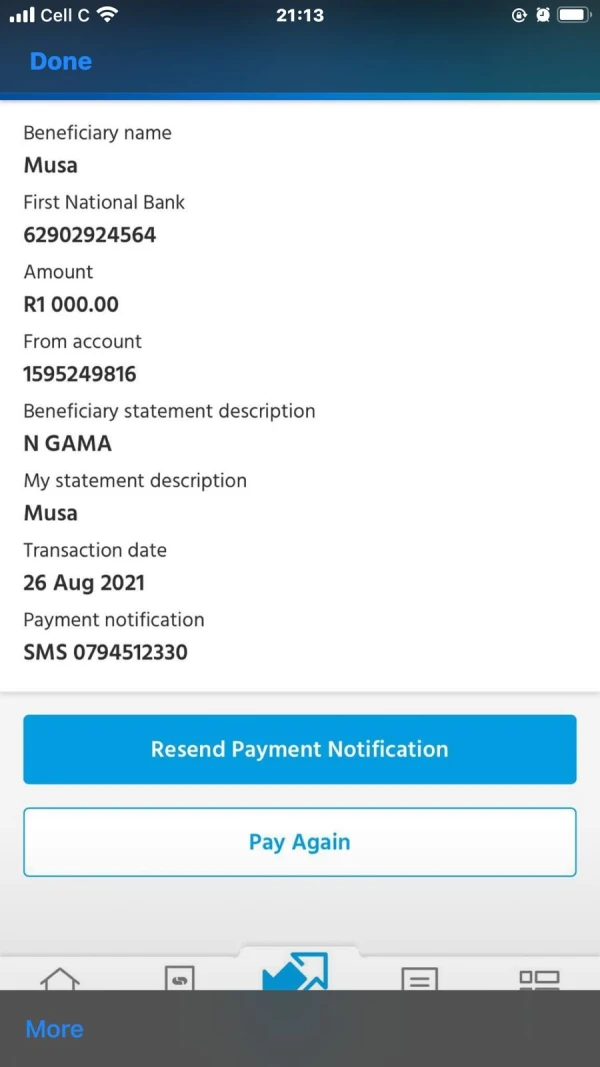Screen dimensions: 600x1067
Task: Tap the from account number 1595249816
Action: click(x=80, y=374)
